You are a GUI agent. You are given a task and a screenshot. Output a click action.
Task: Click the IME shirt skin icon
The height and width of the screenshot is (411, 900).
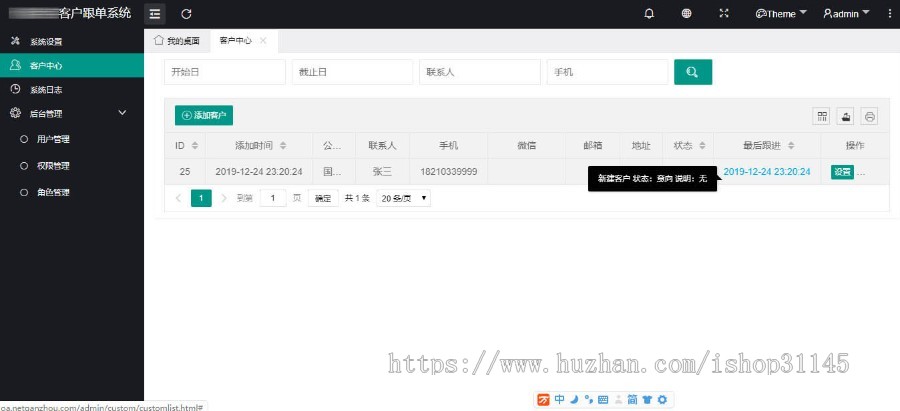pos(647,400)
